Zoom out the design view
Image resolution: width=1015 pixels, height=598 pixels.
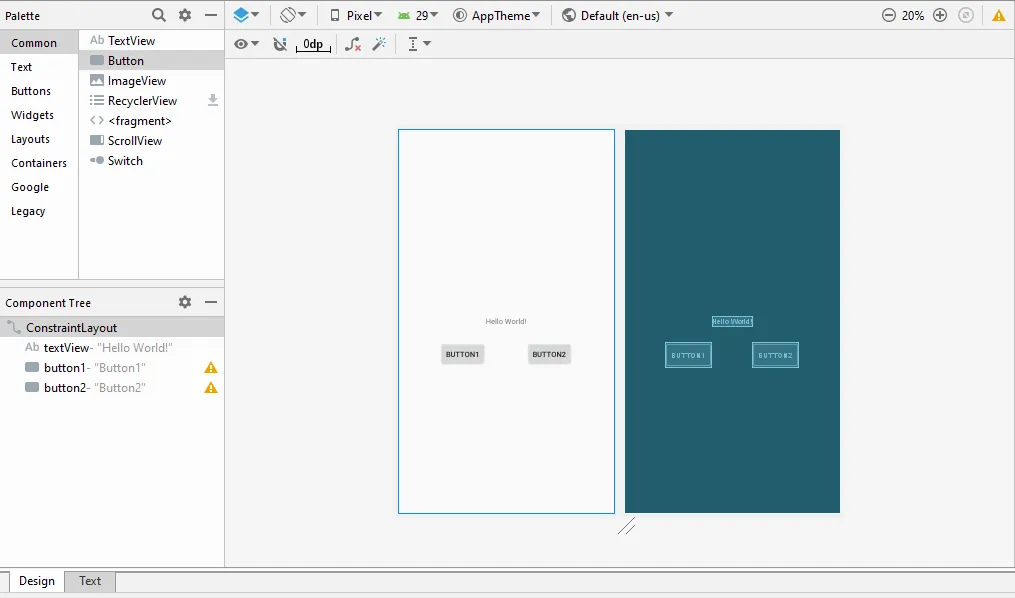coord(889,16)
